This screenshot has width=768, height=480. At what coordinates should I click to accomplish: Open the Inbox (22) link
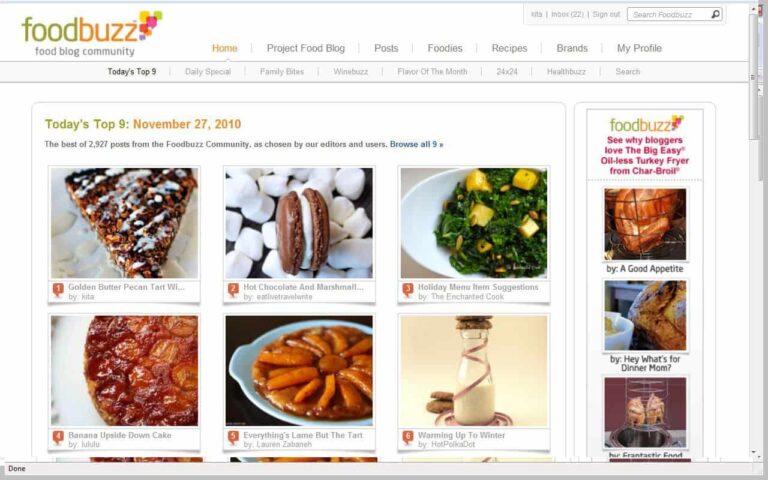pyautogui.click(x=567, y=14)
